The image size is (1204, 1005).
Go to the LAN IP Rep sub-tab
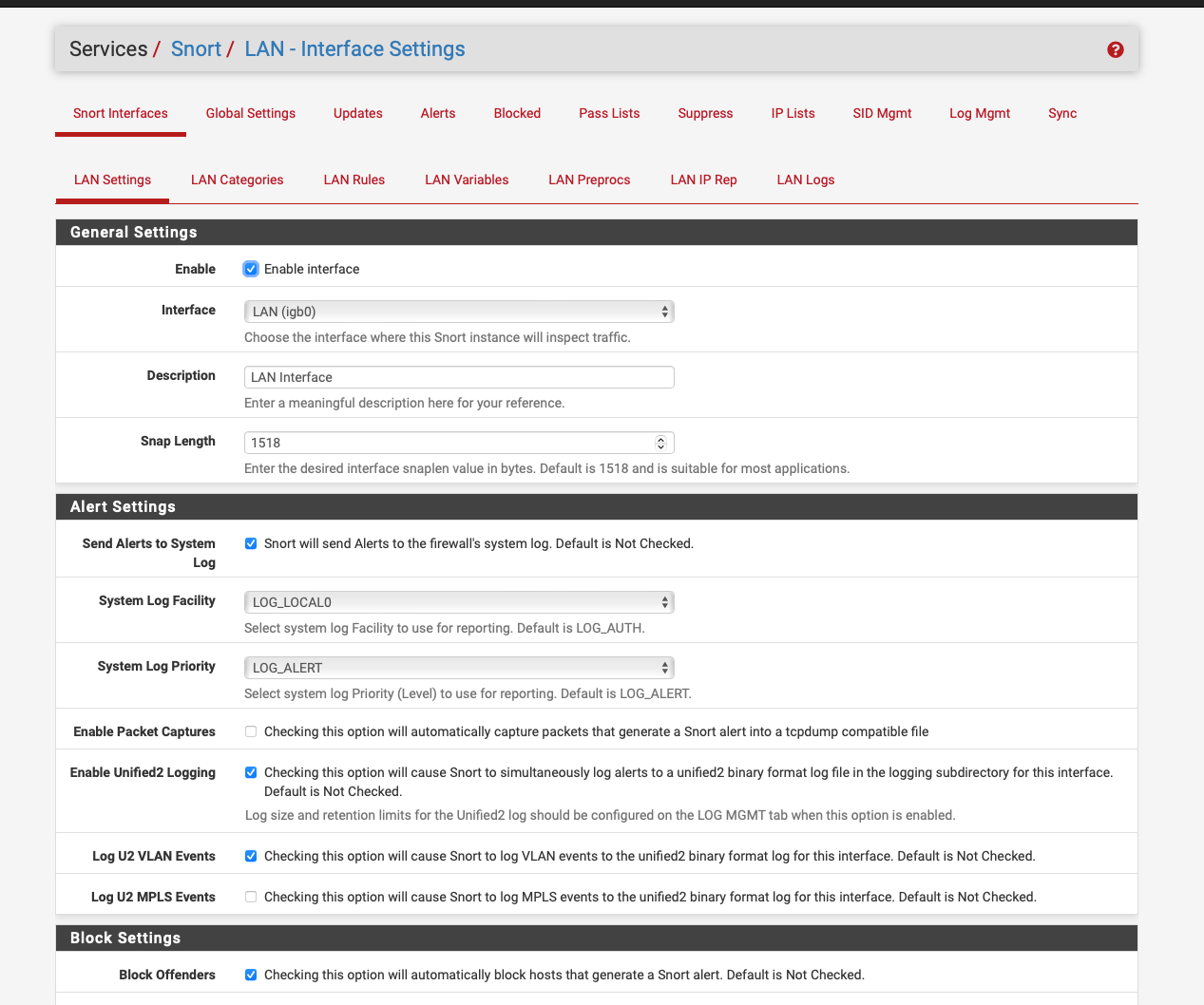[x=704, y=180]
